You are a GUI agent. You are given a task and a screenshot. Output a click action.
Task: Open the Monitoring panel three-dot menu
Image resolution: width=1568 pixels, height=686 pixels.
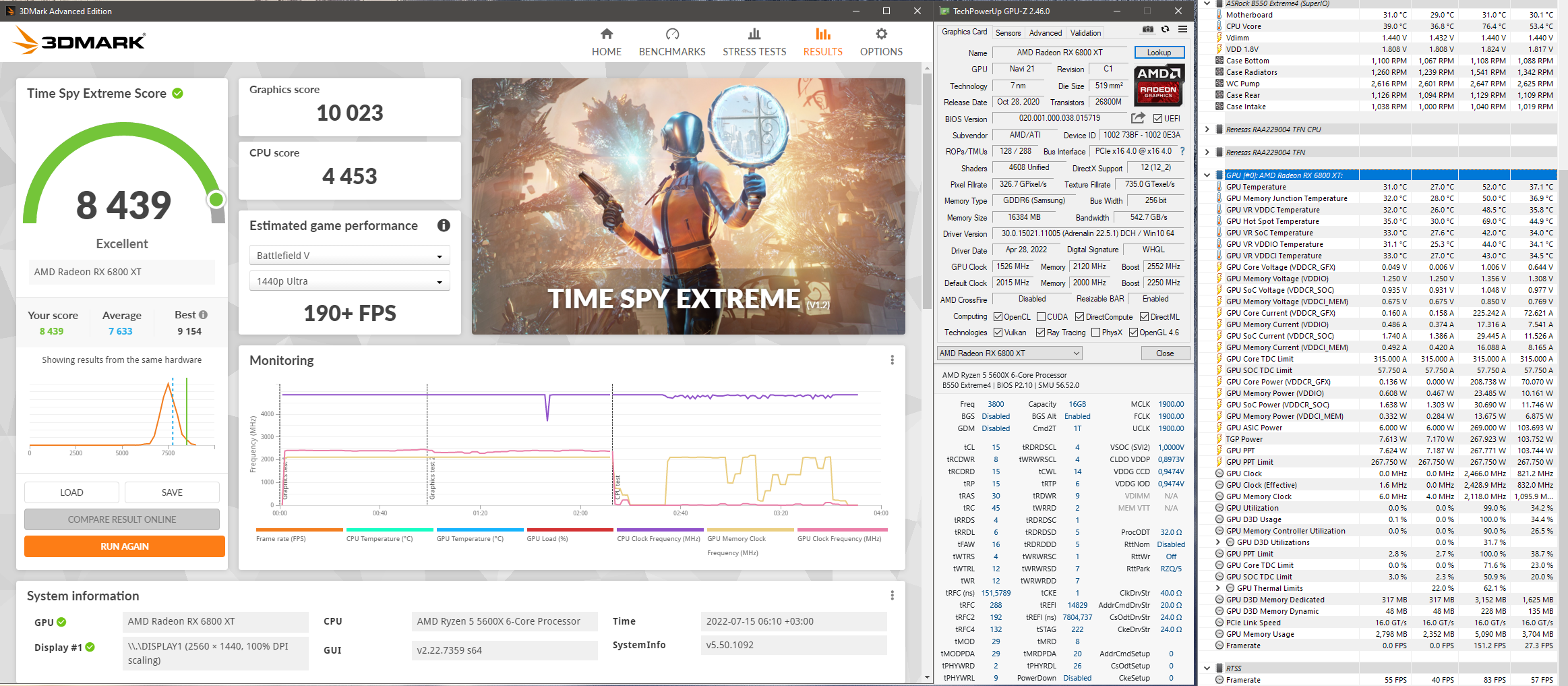[892, 360]
